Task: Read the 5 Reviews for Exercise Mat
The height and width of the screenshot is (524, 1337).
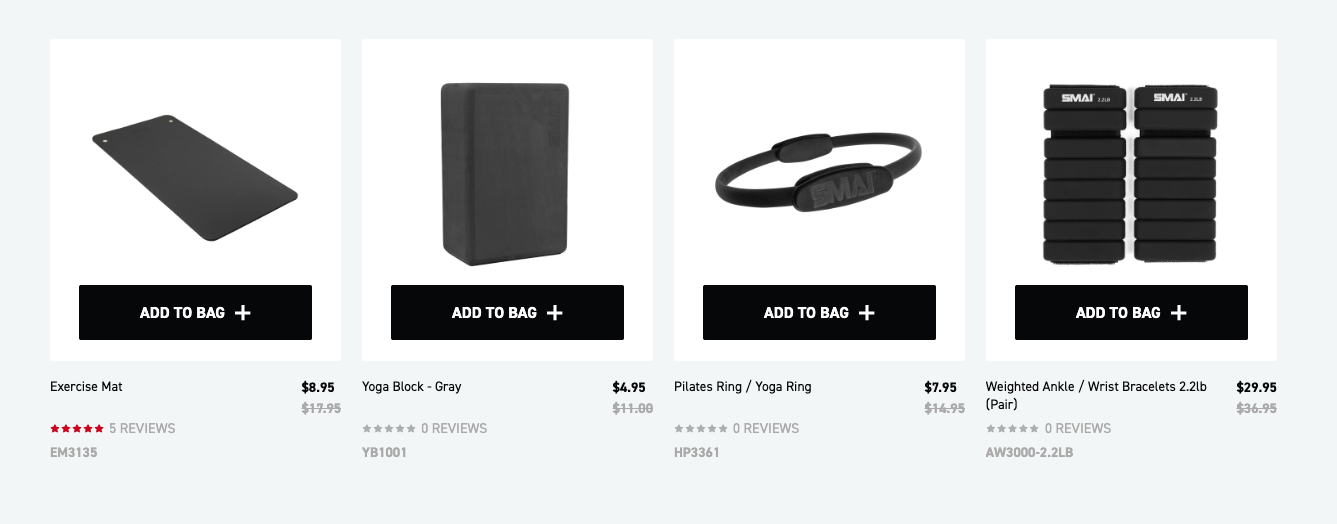Action: click(x=142, y=429)
